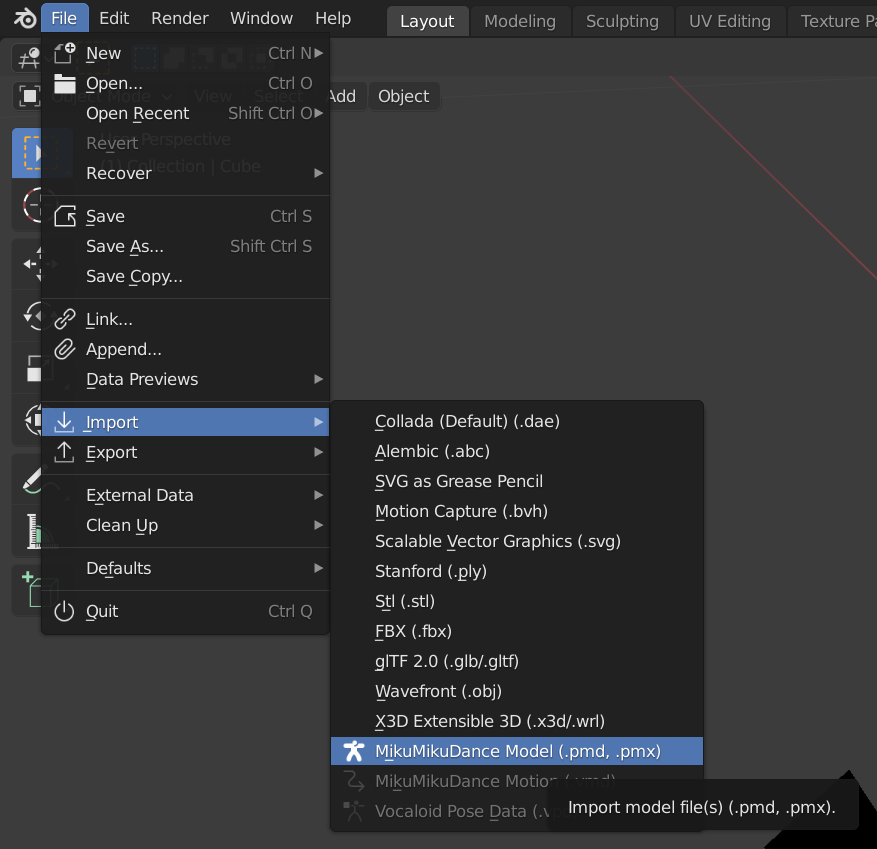Expand the Open Recent submenu

click(x=319, y=113)
